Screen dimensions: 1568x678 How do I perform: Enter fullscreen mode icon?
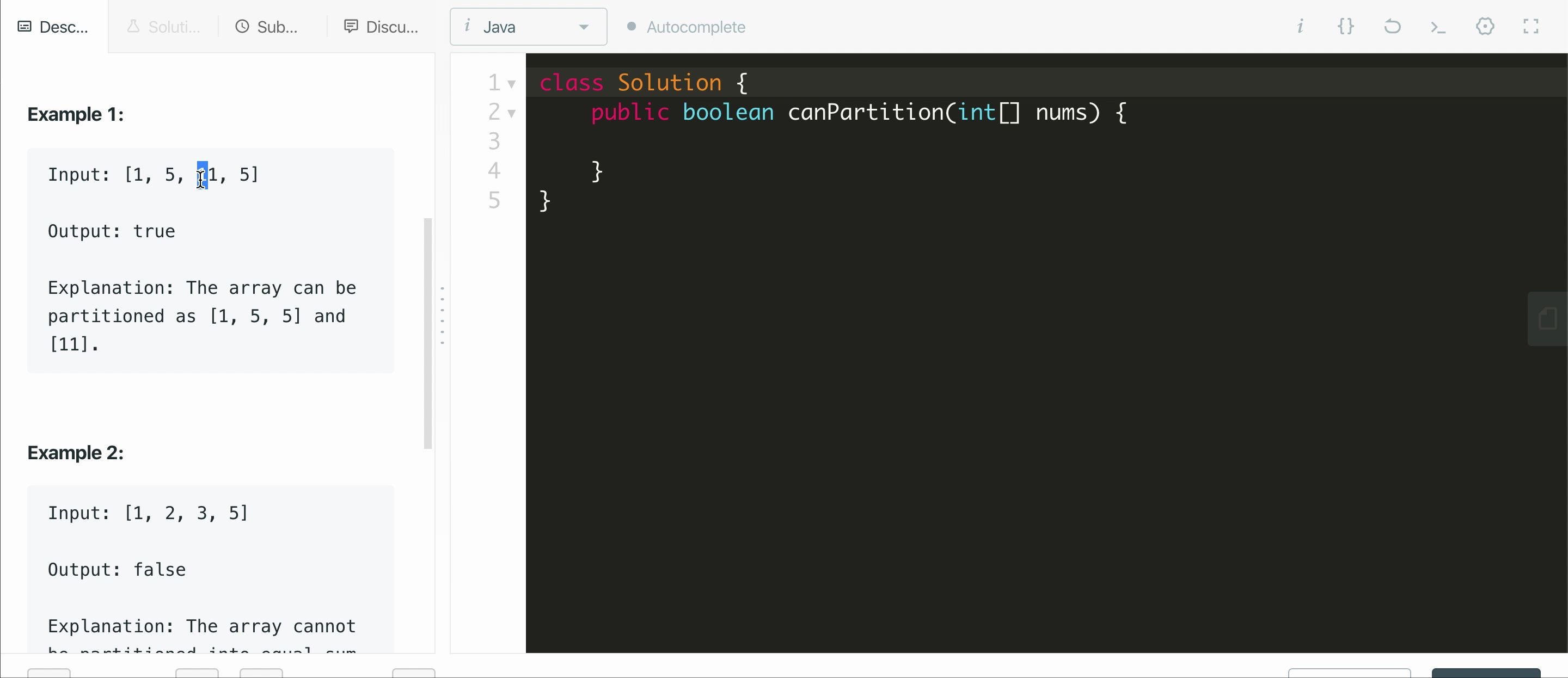coord(1531,26)
